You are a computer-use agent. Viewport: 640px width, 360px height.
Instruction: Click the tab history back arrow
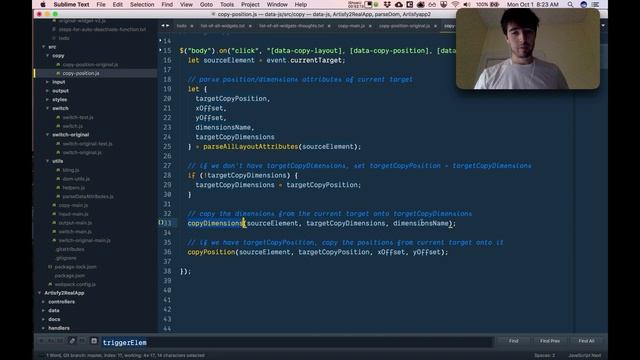click(x=162, y=26)
